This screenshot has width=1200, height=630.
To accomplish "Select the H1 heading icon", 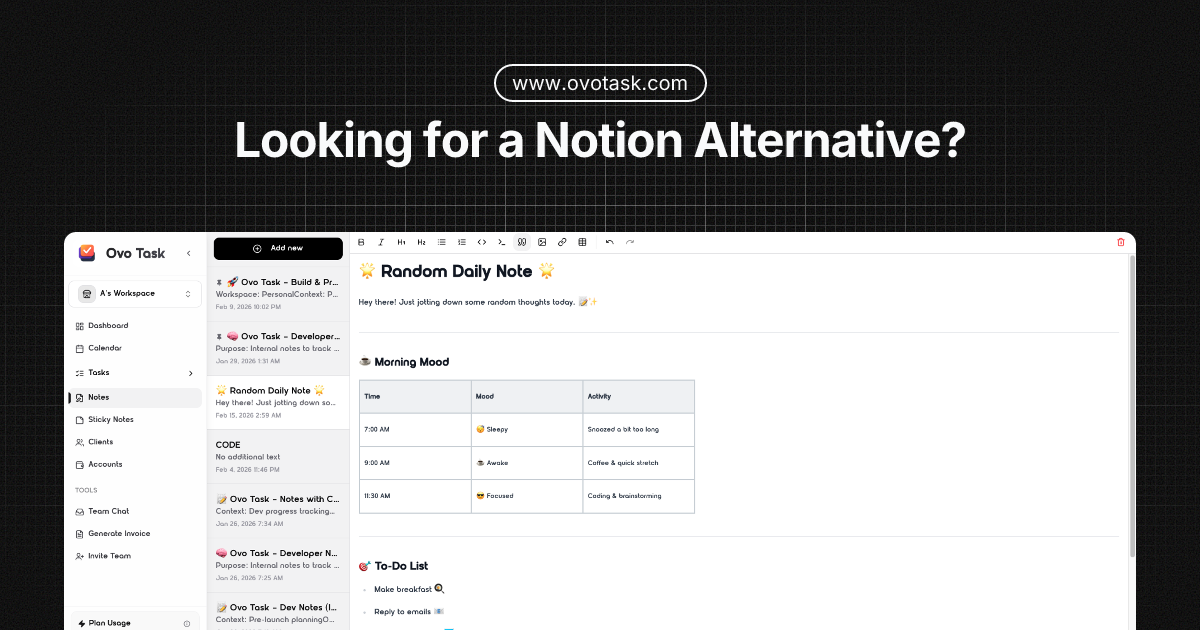I will point(401,242).
